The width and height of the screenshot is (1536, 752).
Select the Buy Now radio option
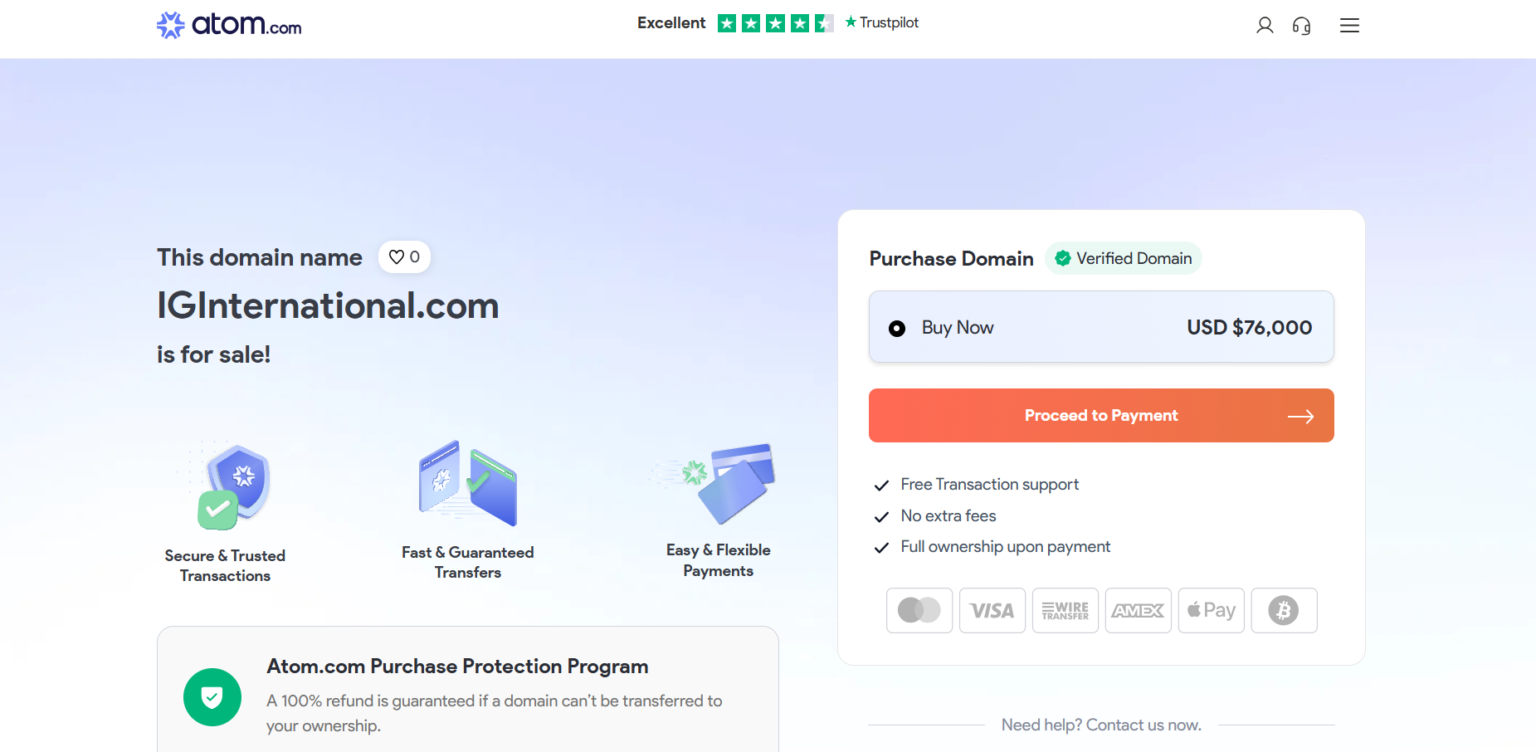897,328
